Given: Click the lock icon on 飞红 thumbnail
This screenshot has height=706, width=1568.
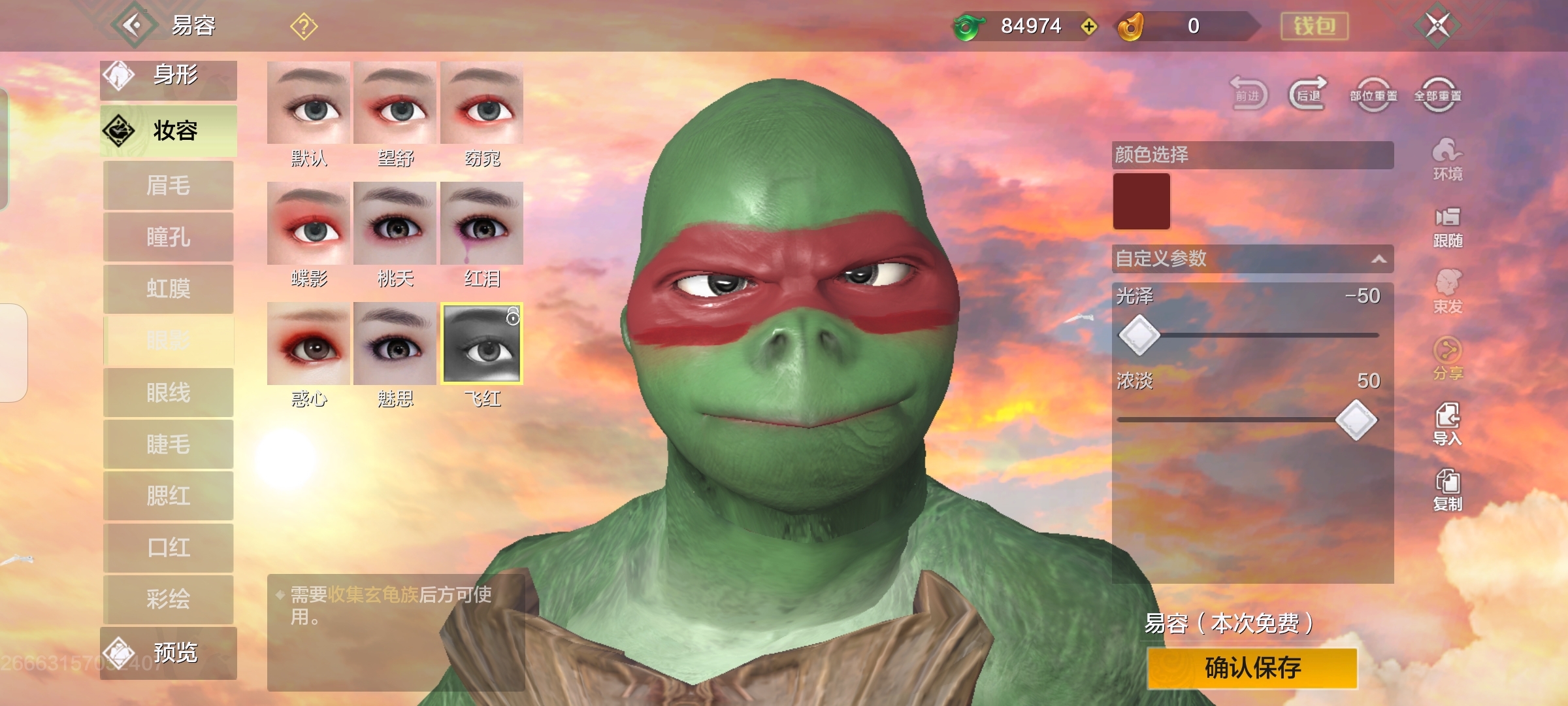Looking at the screenshot, I should pyautogui.click(x=514, y=316).
